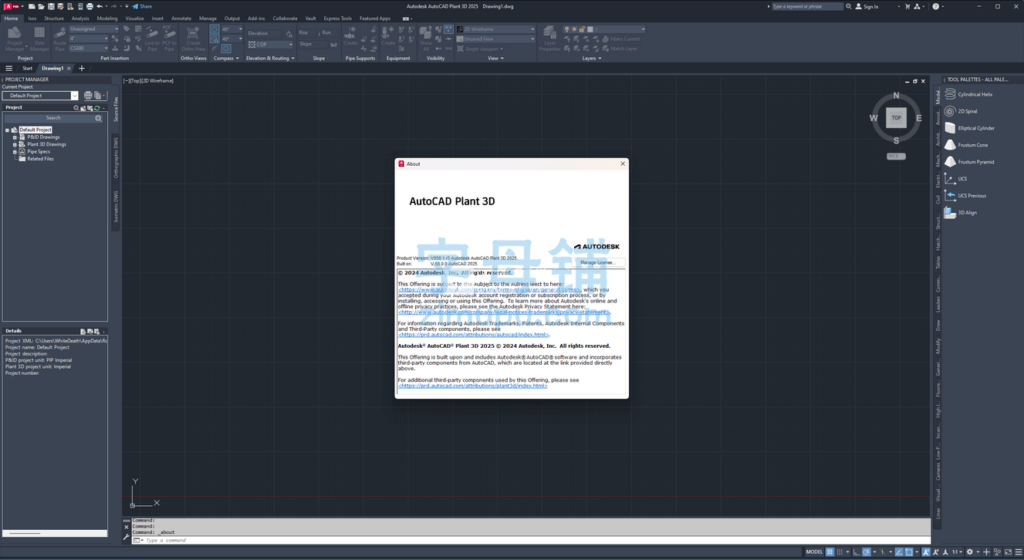
Task: Toggle MODEL space button in status bar
Action: coord(814,551)
